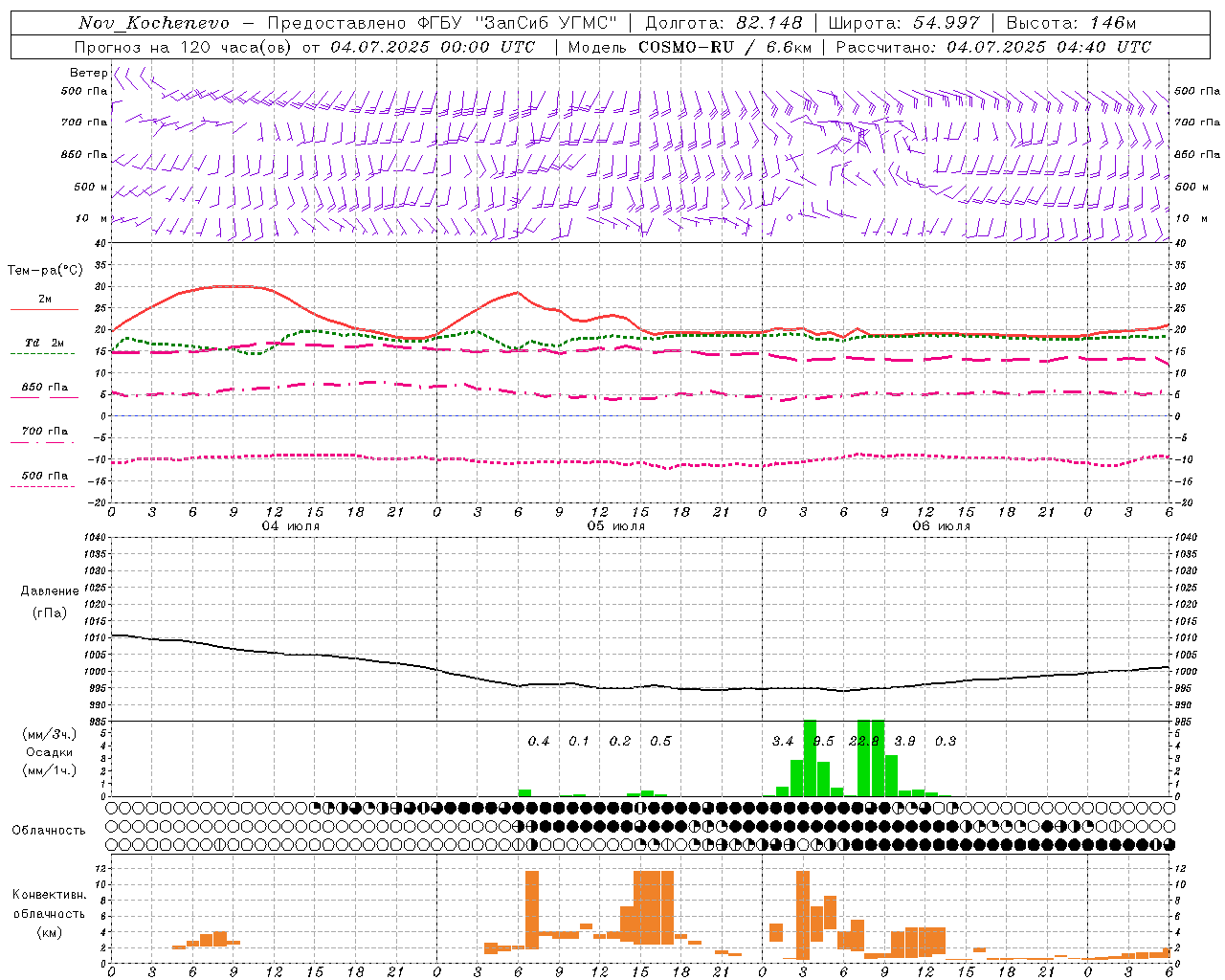
Task: Select the temperature axis title "Тем-ра(°C)"
Action: click(45, 271)
